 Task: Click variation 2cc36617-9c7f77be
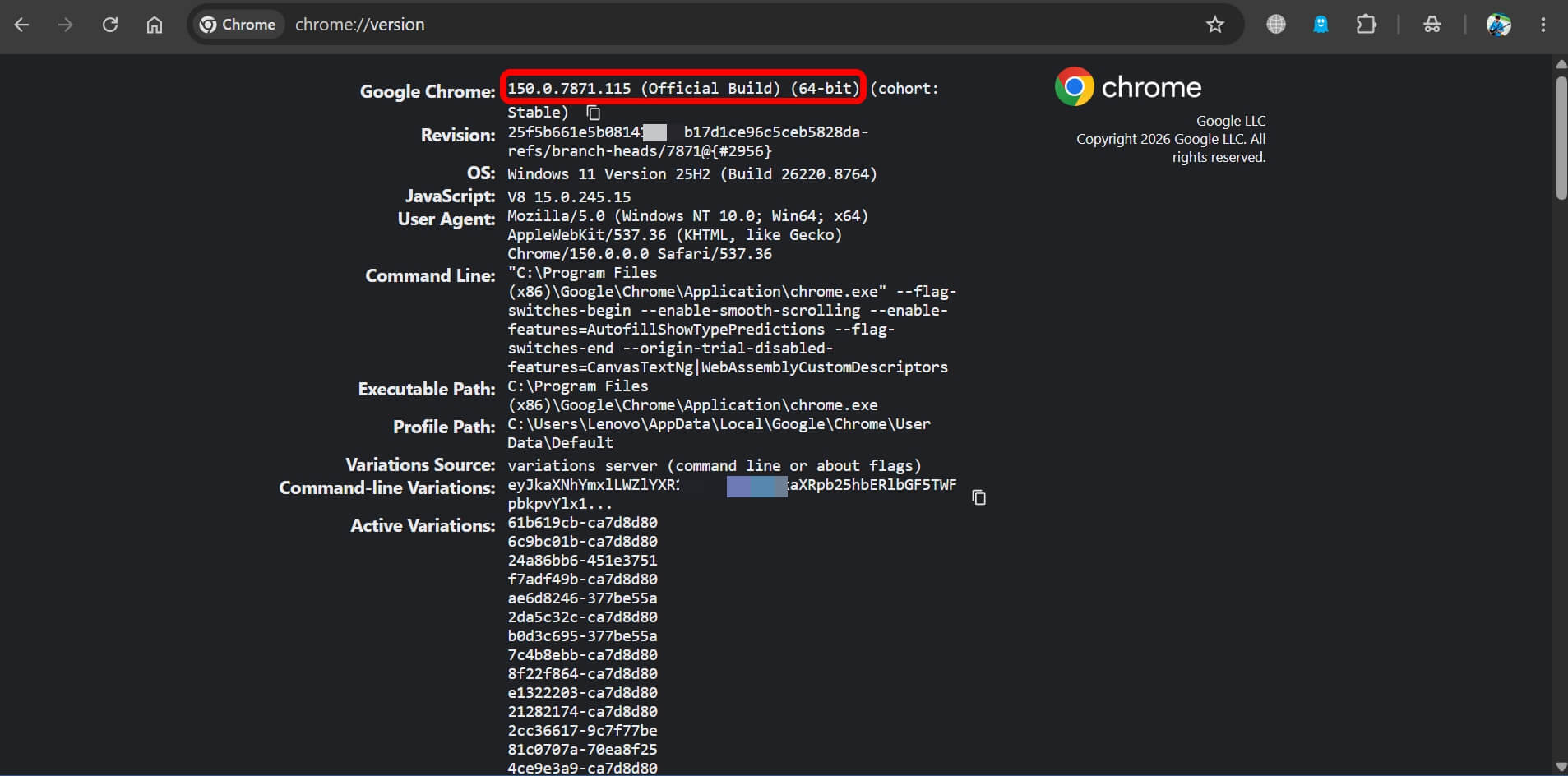[x=582, y=730]
